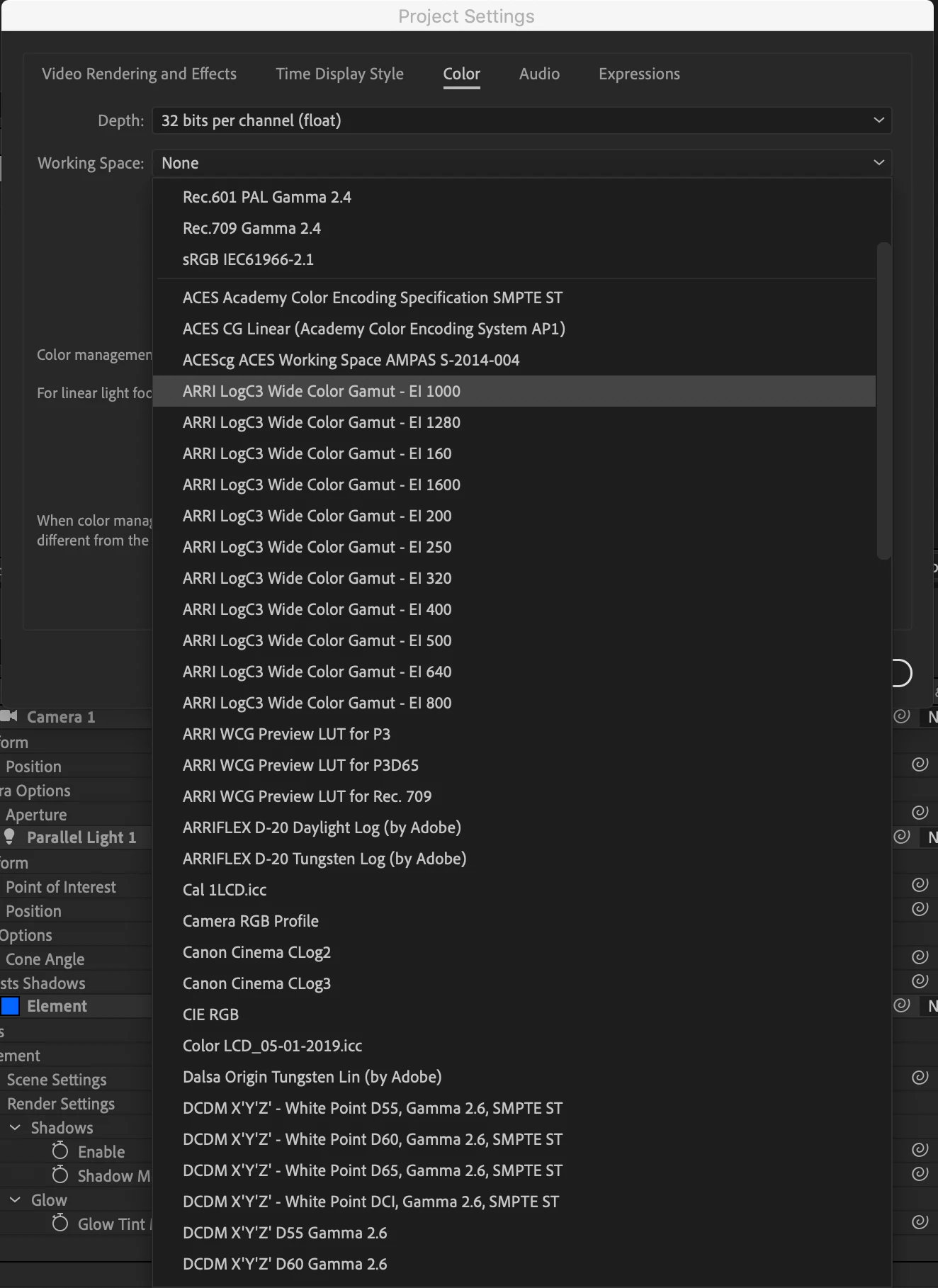Select sRGB IEC61966-2.1 from list

tap(514, 259)
